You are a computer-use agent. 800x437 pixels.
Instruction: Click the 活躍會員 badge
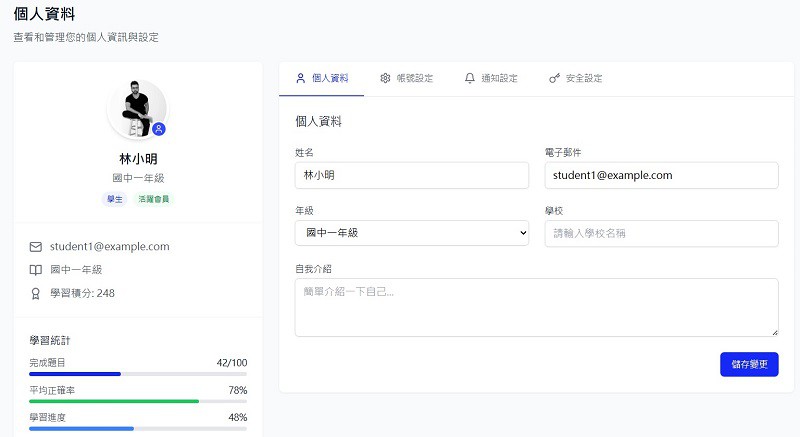(x=154, y=199)
